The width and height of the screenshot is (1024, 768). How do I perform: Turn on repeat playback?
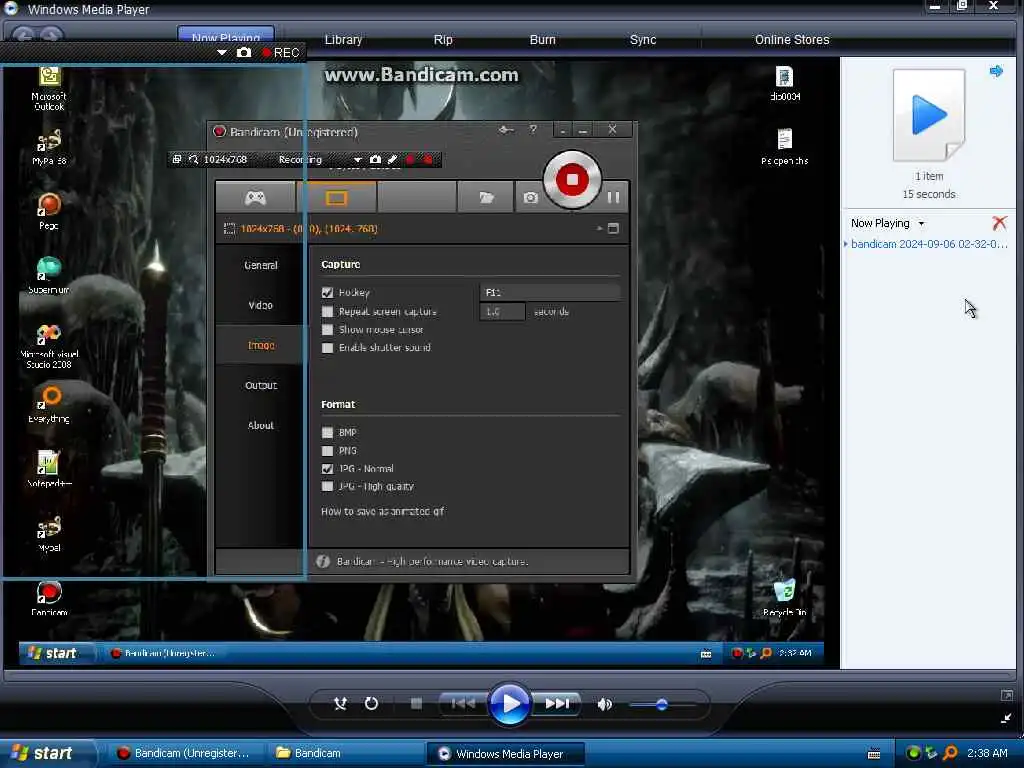[371, 703]
